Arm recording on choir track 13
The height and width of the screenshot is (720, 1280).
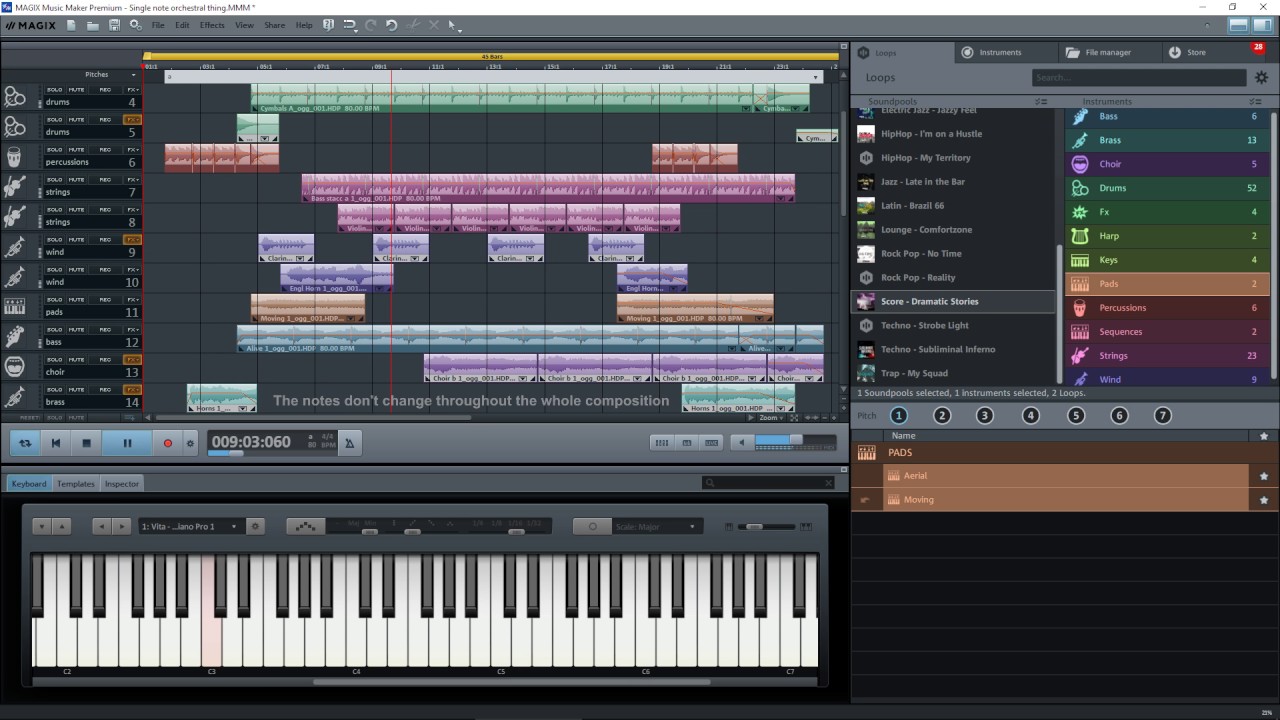[105, 360]
